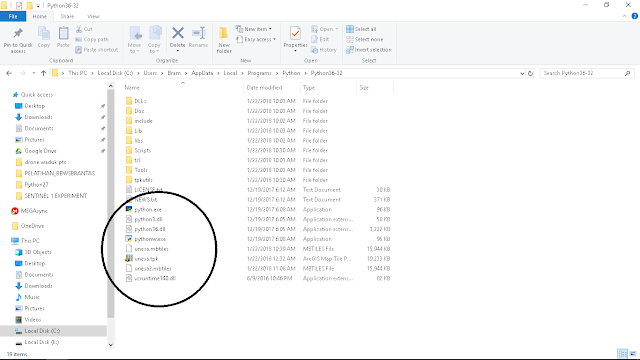This screenshot has height=360, width=640.
Task: Click the Open ribbon button
Action: click(324, 29)
